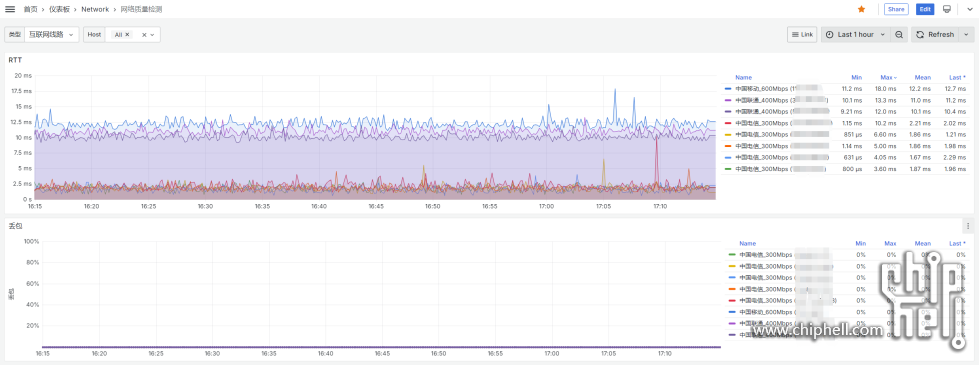The width and height of the screenshot is (979, 365).
Task: Sort 丢包 legend by Max column
Action: 890,243
